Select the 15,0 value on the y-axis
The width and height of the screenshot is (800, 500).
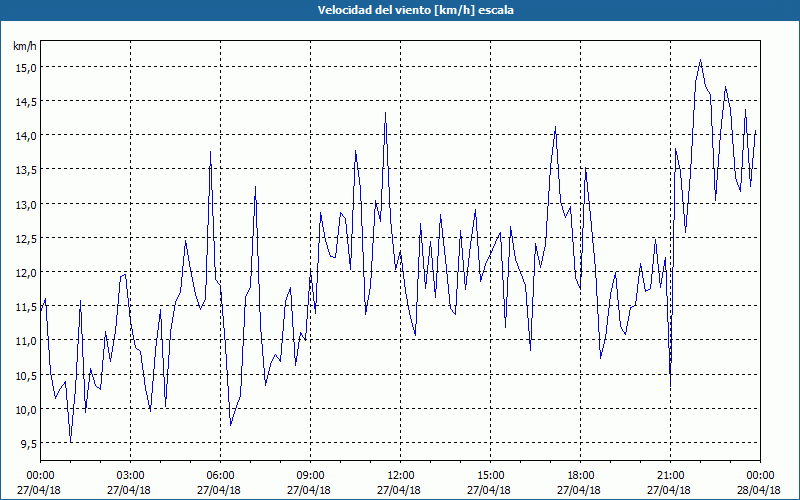coord(26,67)
